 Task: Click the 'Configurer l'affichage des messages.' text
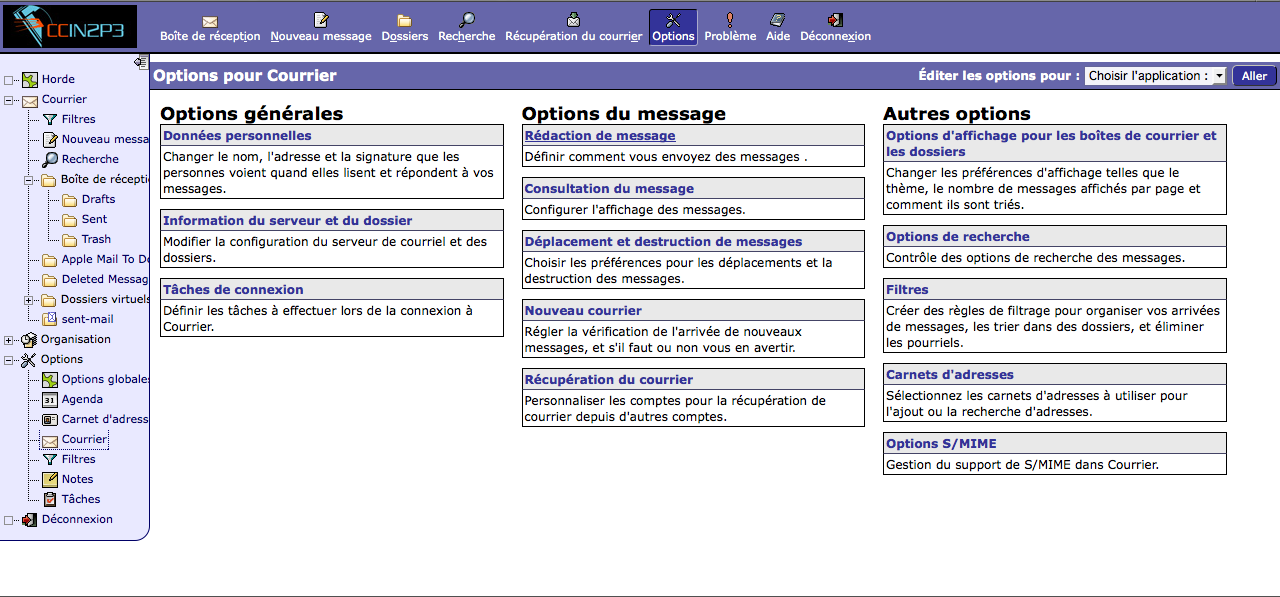tap(635, 210)
